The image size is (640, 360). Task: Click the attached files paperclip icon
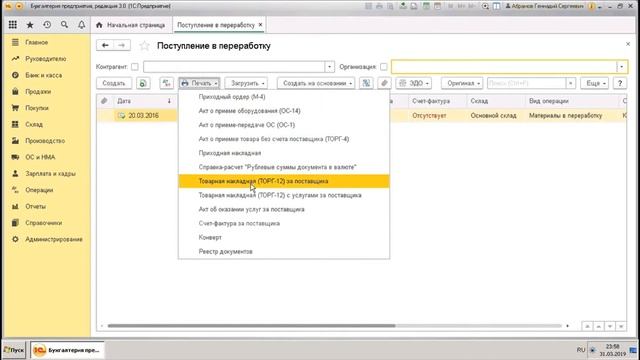384,83
